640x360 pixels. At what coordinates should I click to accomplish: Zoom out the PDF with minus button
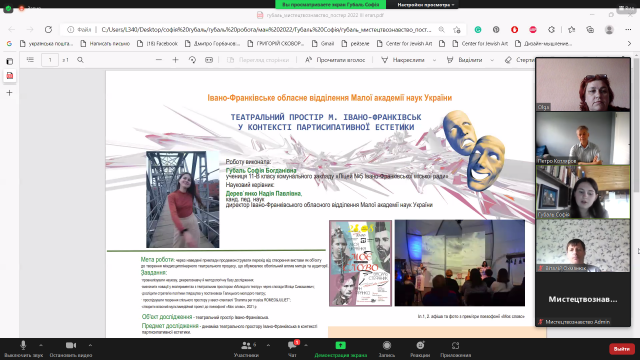(x=159, y=60)
